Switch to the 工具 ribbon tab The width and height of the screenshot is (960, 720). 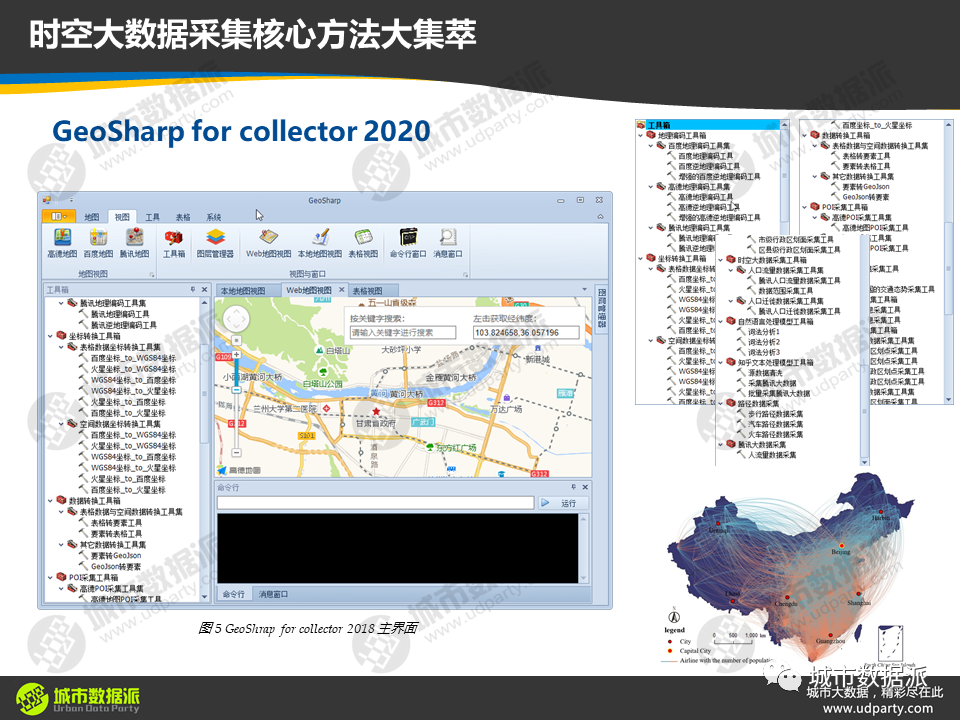(152, 217)
